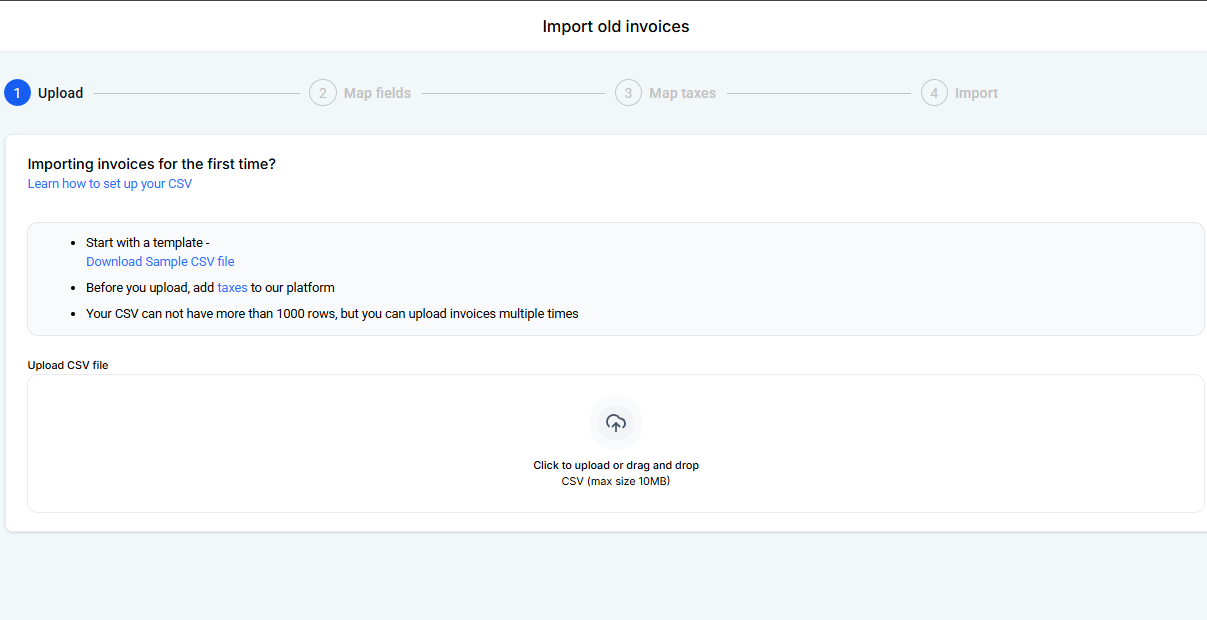Switch to the Map taxes step label
The image size is (1207, 620).
point(682,93)
